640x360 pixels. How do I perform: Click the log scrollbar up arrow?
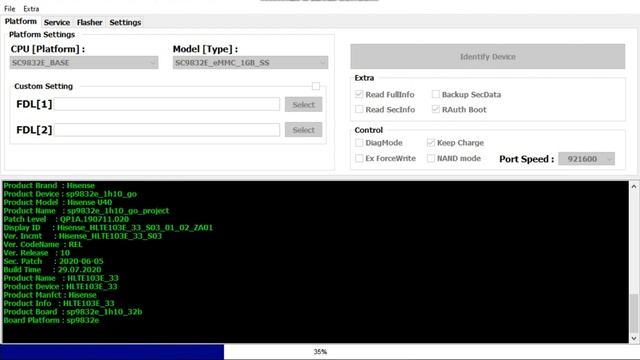[633, 186]
